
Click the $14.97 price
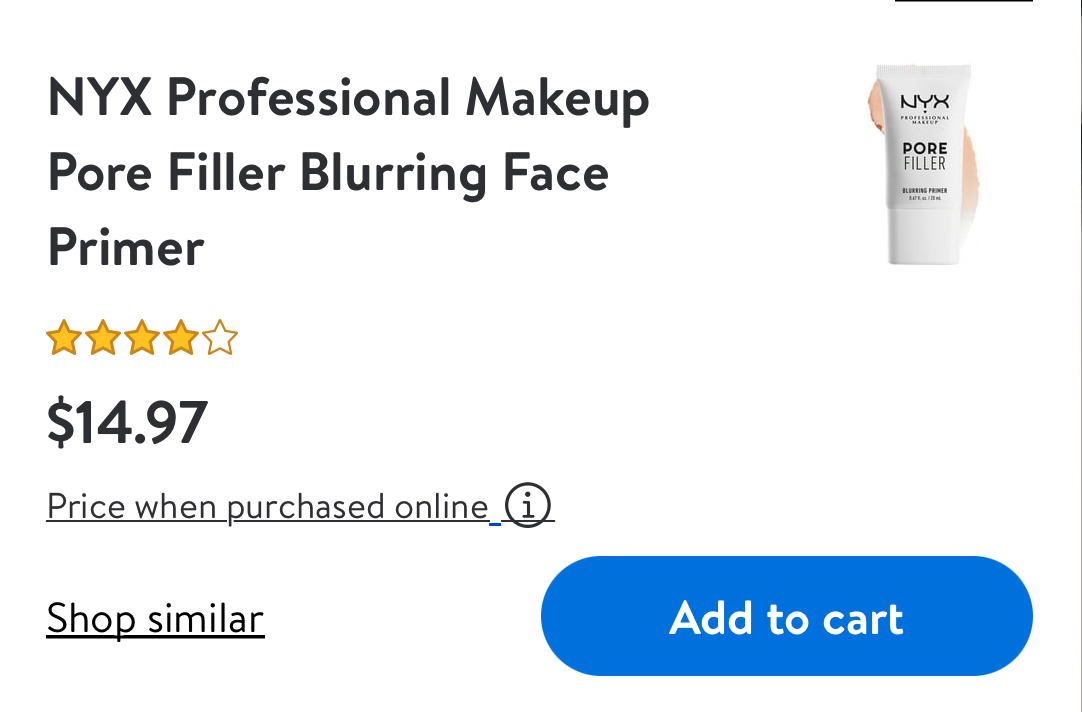[127, 422]
